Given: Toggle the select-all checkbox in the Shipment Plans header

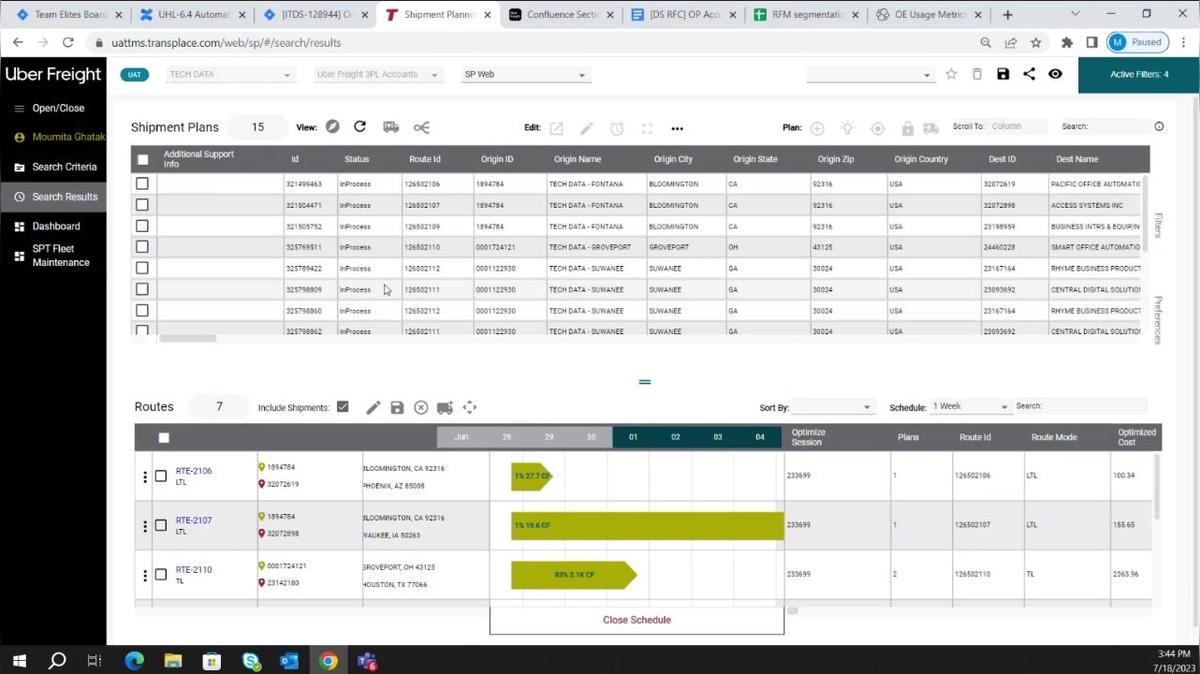Looking at the screenshot, I should (142, 158).
